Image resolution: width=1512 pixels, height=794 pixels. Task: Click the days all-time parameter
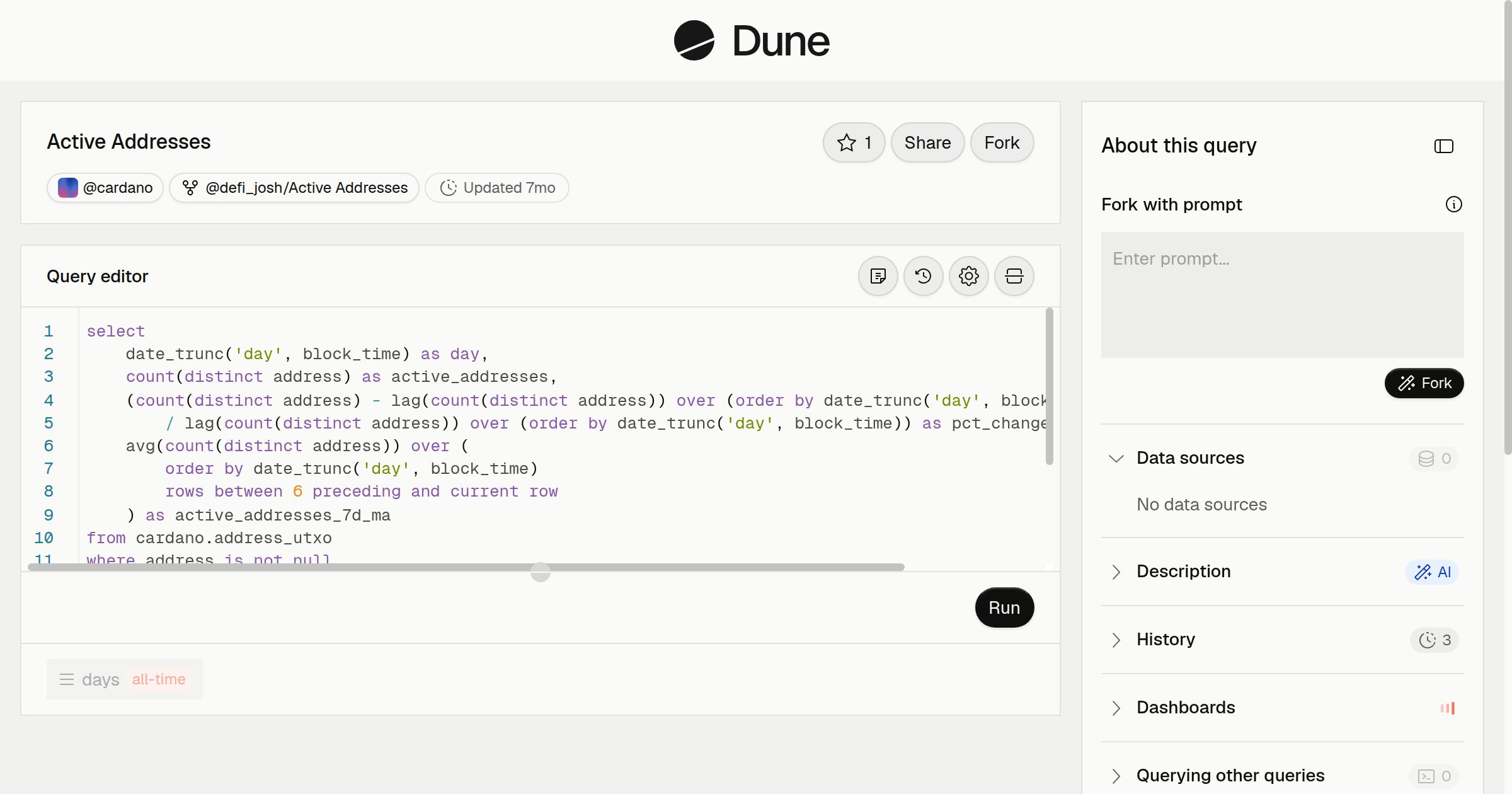coord(125,679)
